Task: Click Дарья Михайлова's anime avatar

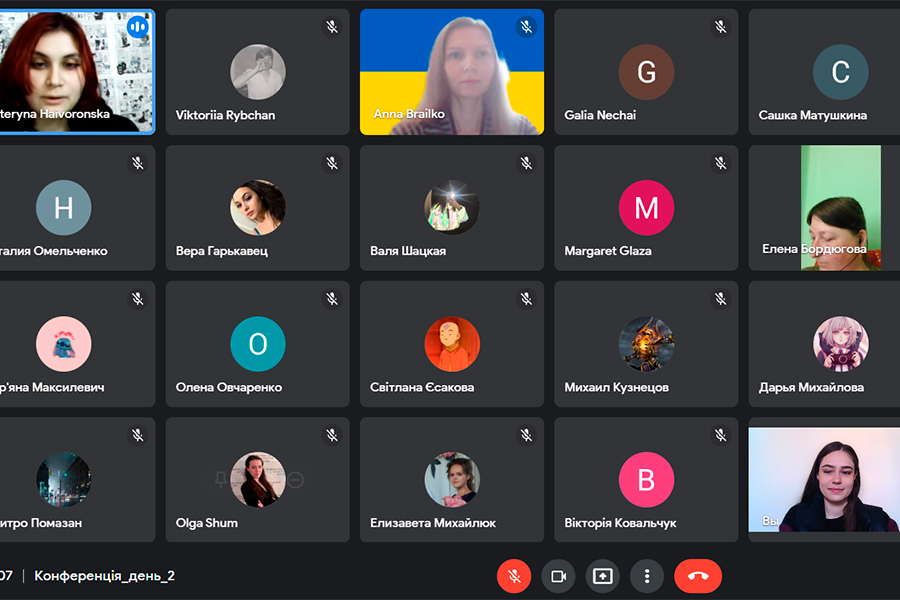Action: (x=840, y=344)
